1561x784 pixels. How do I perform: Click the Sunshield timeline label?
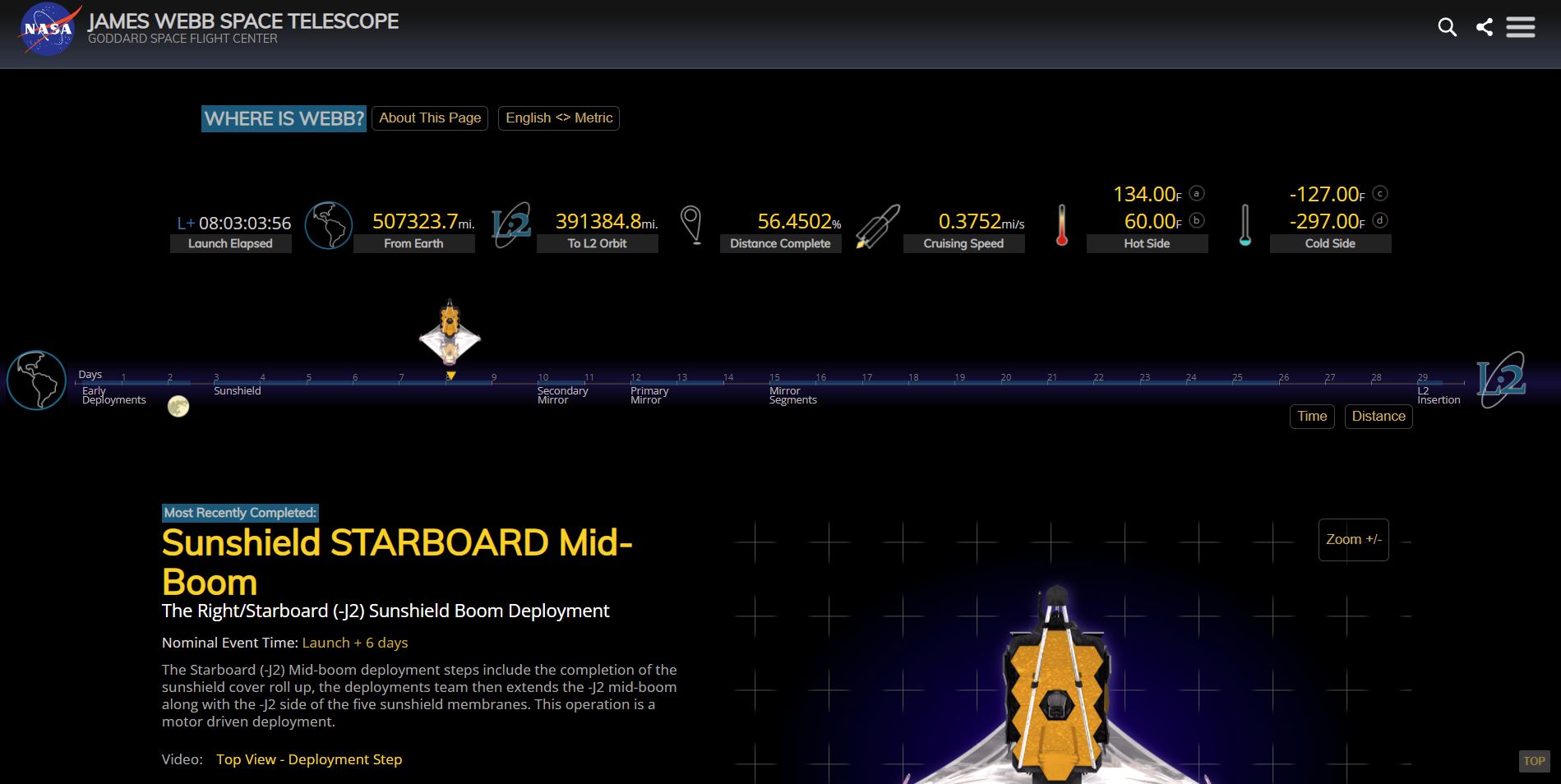(x=237, y=390)
